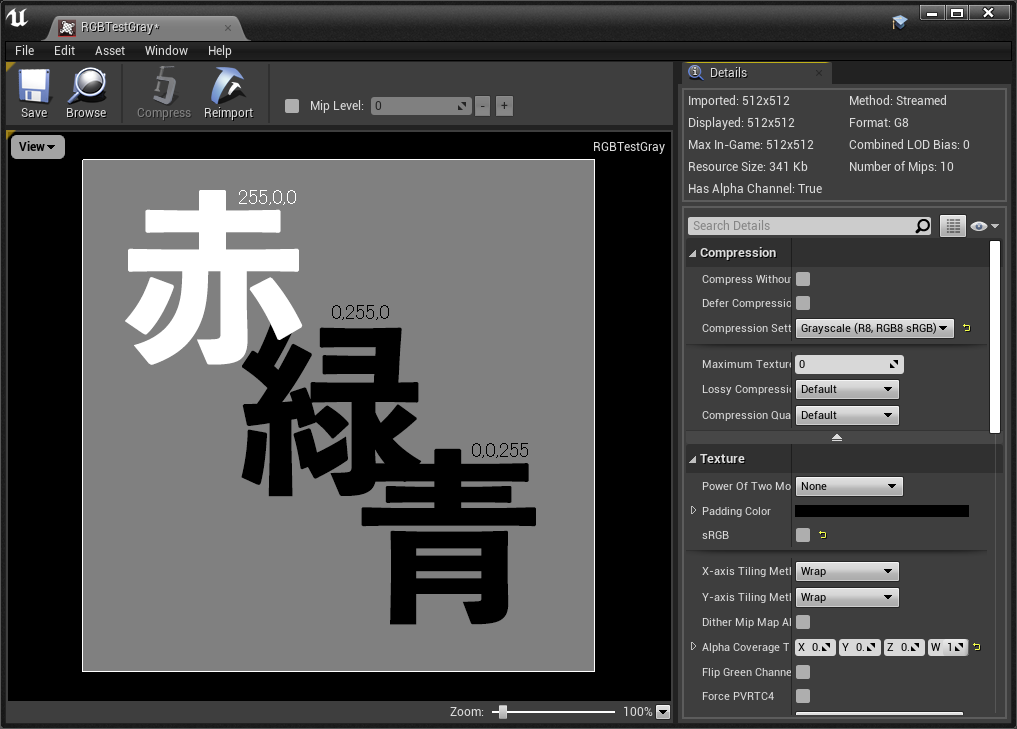Reset Compression Settings to default arrow
Viewport: 1017px width, 729px height.
[967, 328]
